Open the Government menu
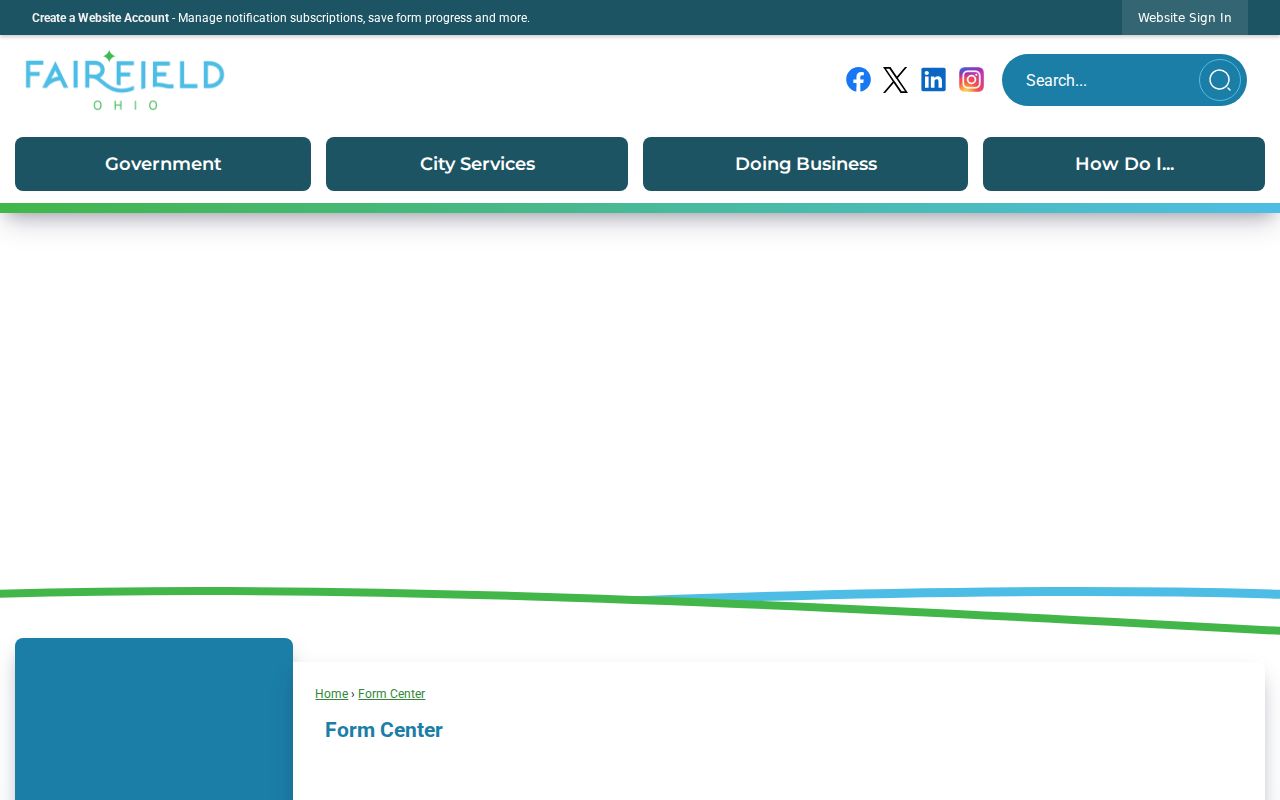1280x800 pixels. (x=163, y=164)
